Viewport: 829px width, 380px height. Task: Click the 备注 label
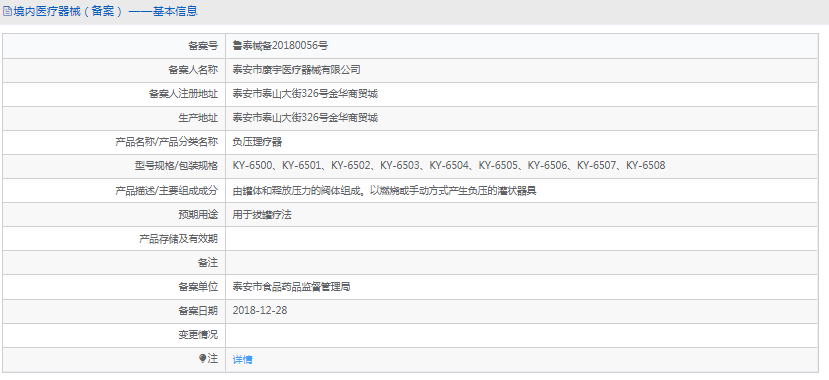pyautogui.click(x=208, y=263)
